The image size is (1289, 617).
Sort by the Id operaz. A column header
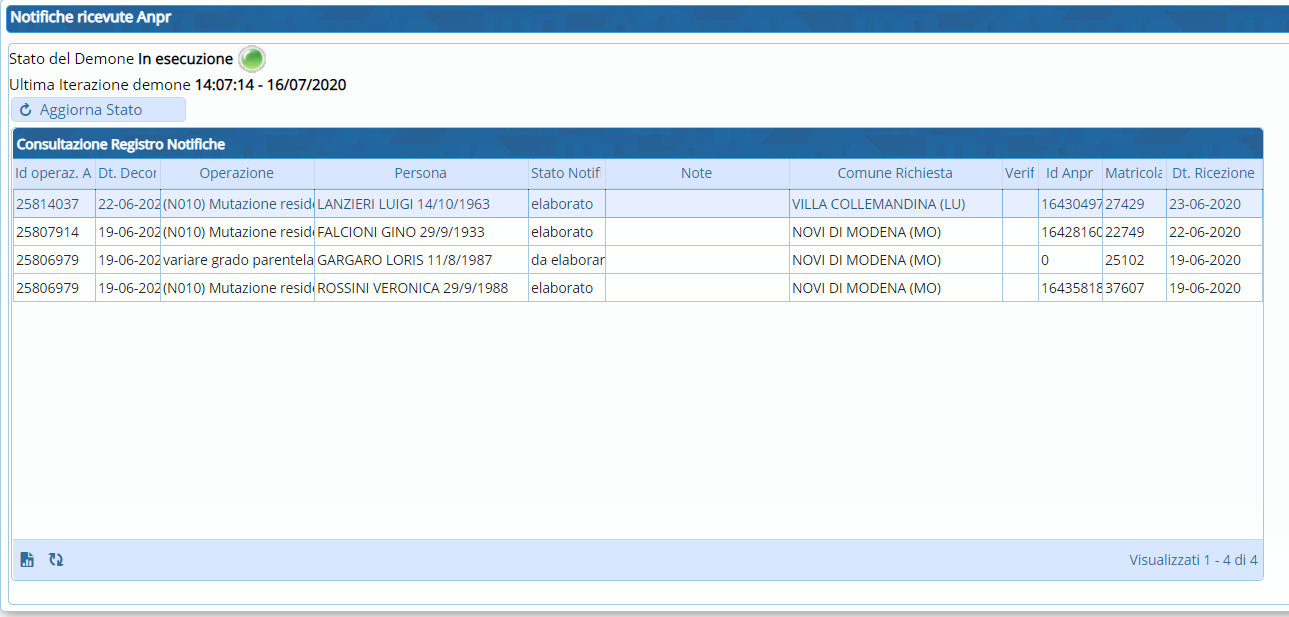(x=53, y=173)
